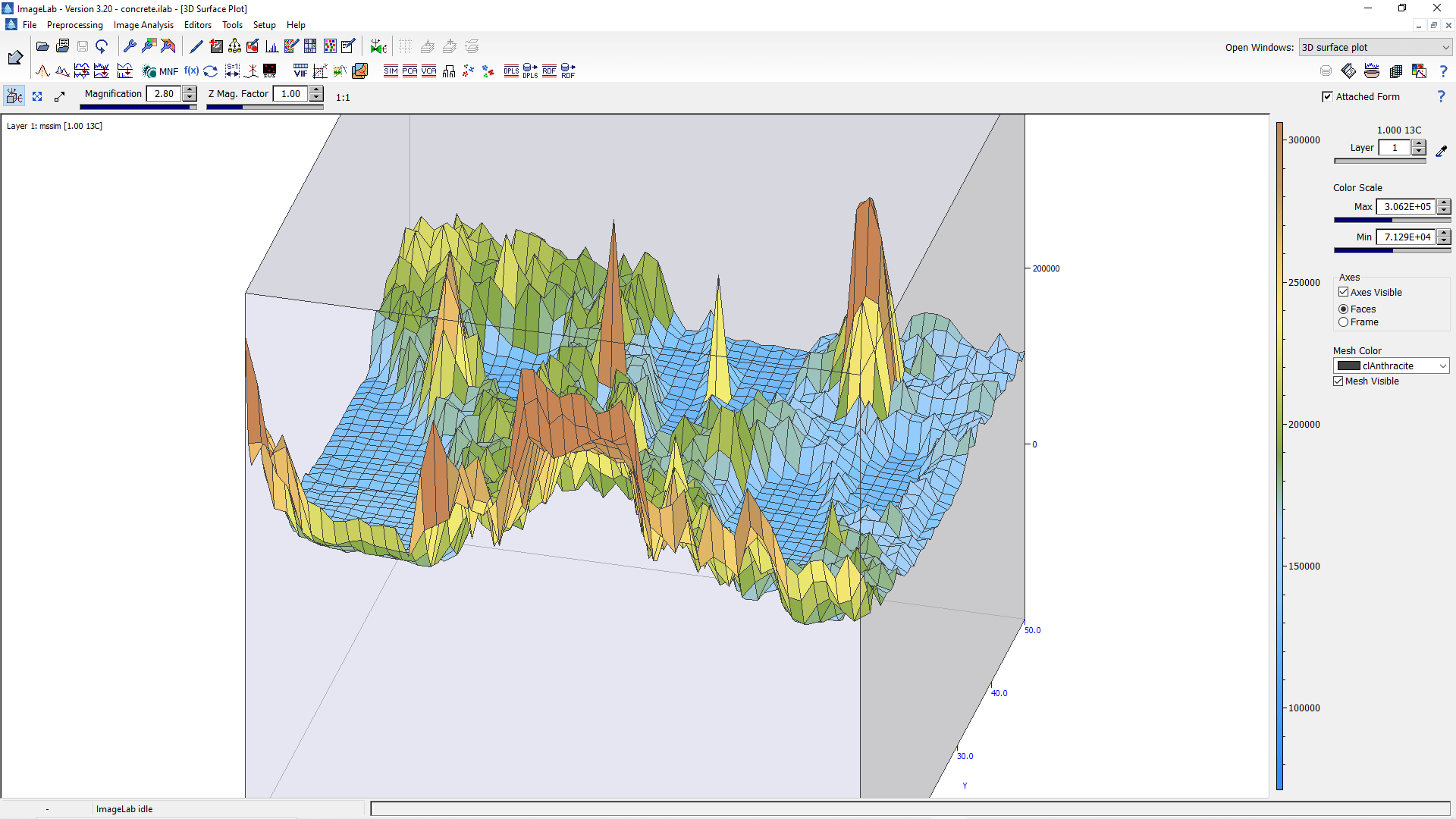The height and width of the screenshot is (819, 1456).
Task: Increase the Z Mag. Factor value
Action: tap(317, 89)
